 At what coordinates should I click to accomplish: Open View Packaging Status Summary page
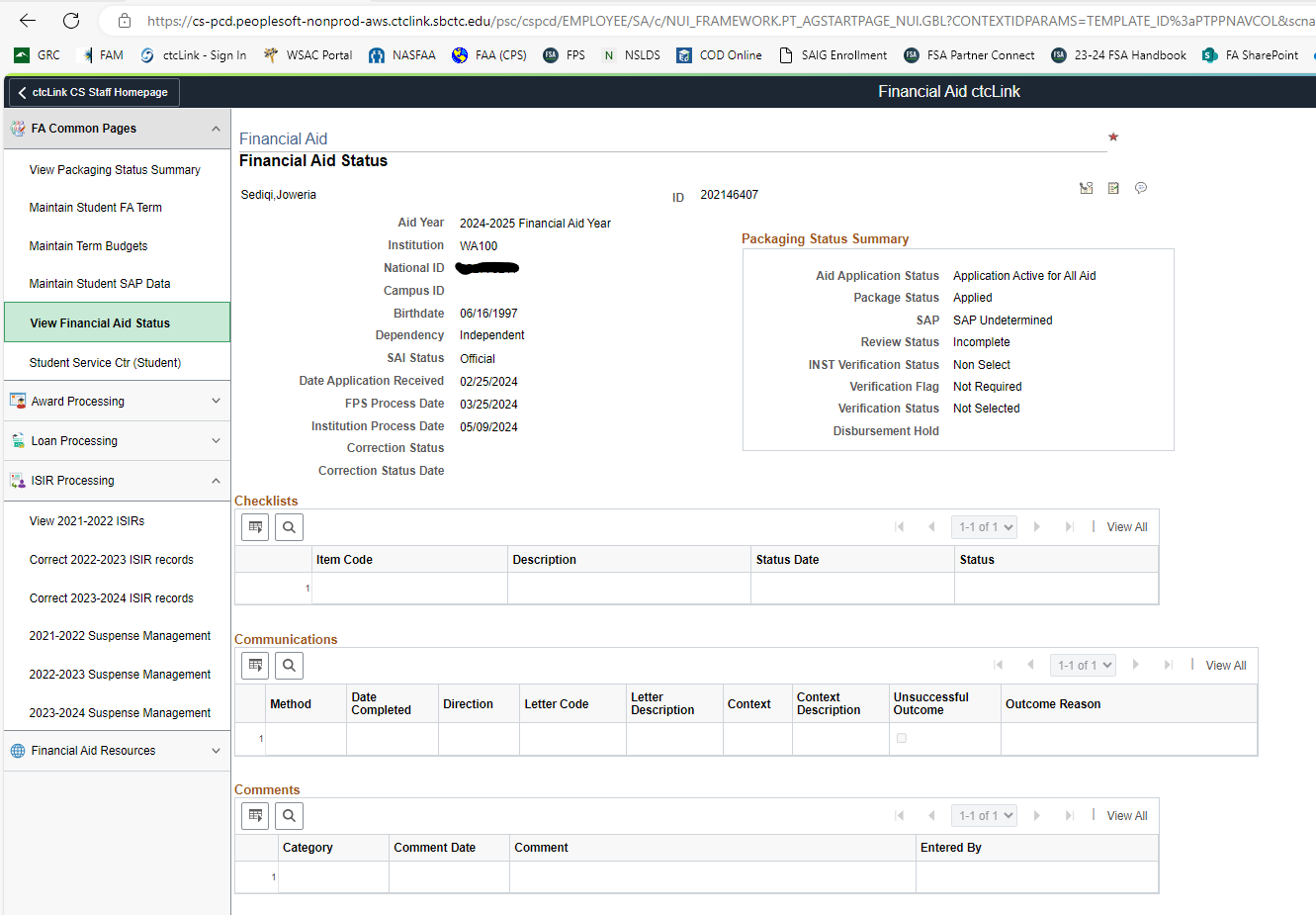115,170
